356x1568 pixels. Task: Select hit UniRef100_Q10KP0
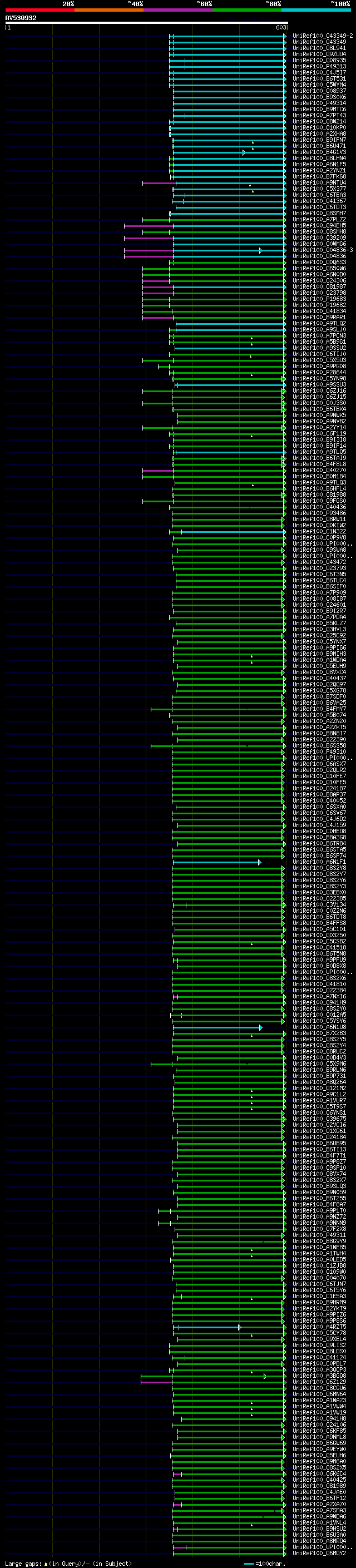[319, 128]
